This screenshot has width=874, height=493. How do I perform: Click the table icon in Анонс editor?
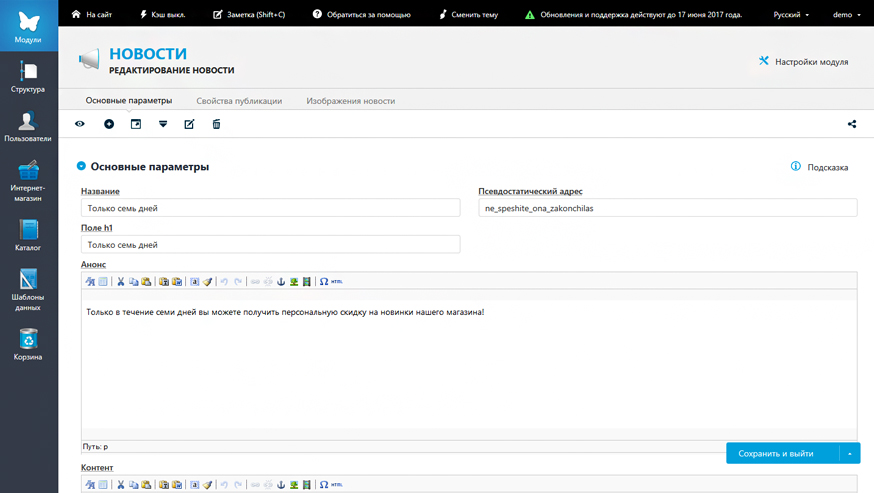point(103,282)
